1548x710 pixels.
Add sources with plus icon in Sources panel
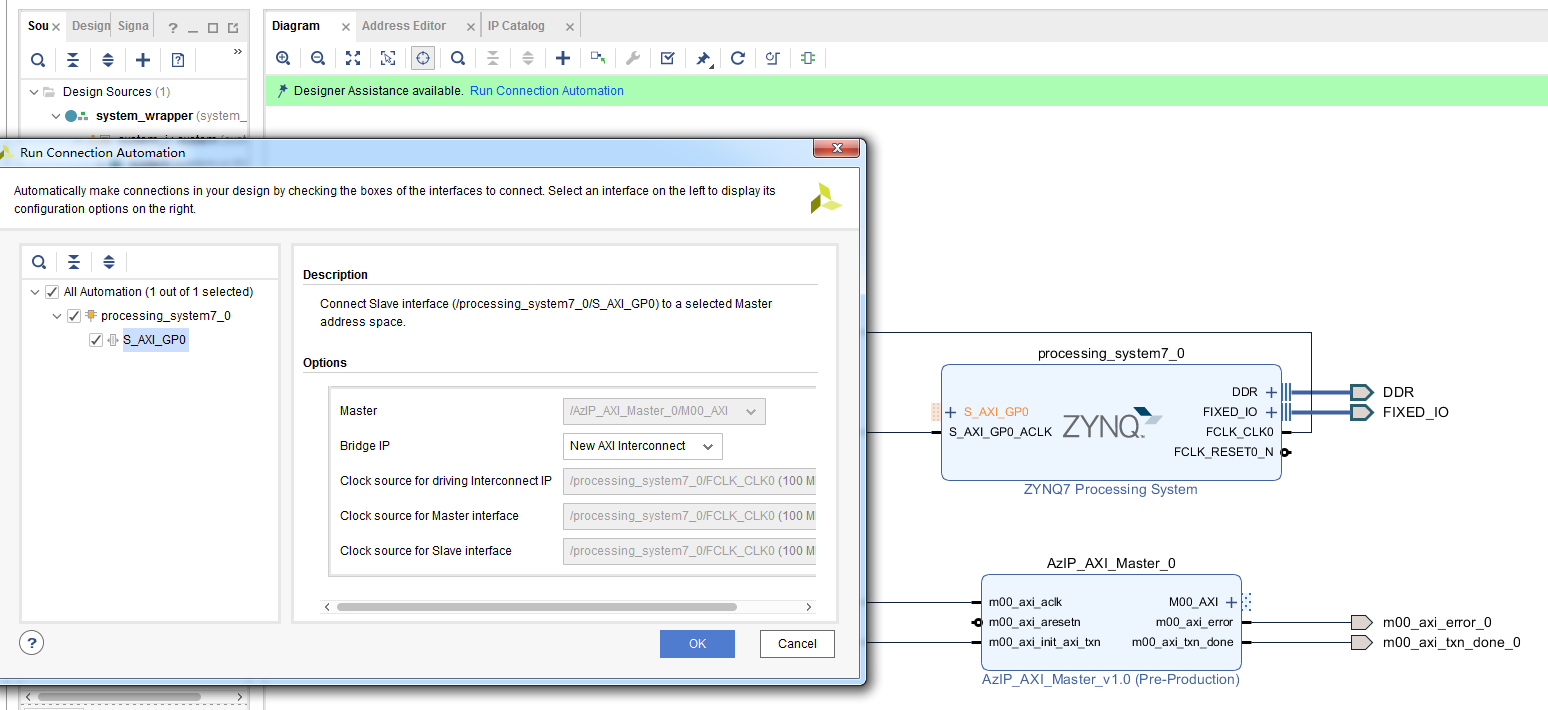click(143, 60)
